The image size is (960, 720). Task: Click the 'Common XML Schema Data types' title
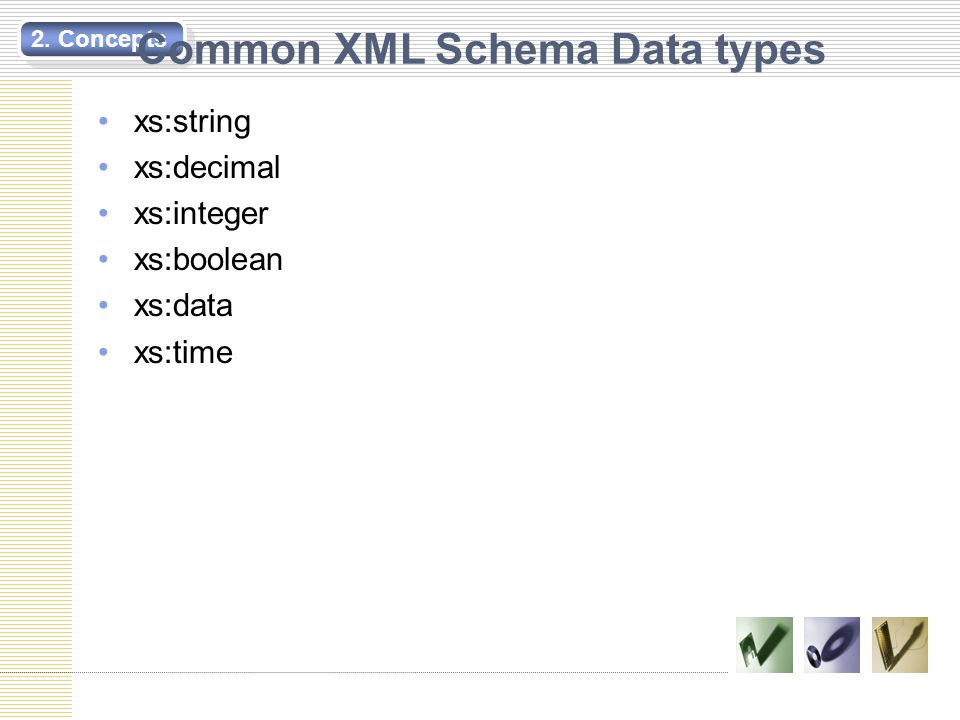tap(481, 50)
